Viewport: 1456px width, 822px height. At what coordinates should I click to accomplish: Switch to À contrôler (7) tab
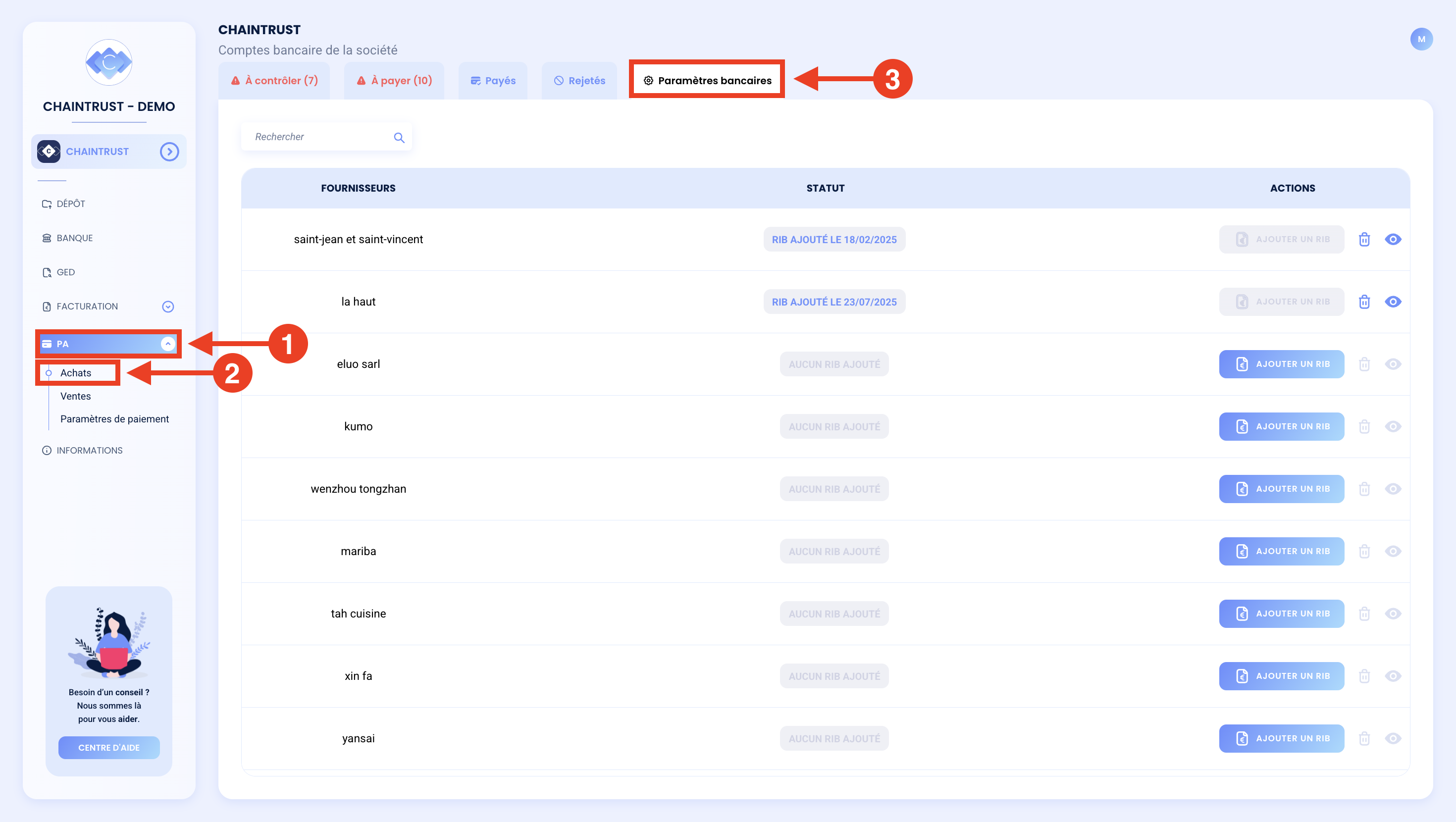pos(274,81)
